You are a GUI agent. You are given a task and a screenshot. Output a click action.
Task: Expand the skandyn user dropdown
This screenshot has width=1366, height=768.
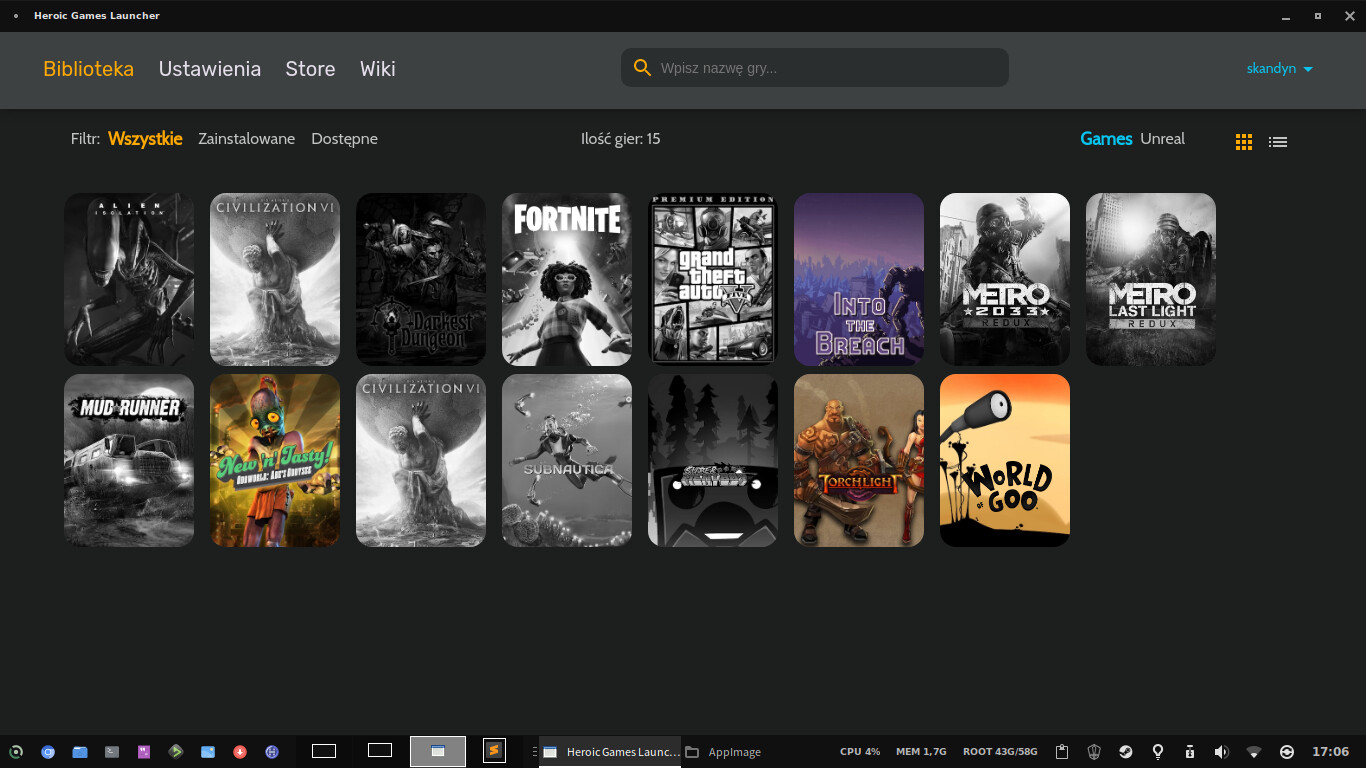1279,69
